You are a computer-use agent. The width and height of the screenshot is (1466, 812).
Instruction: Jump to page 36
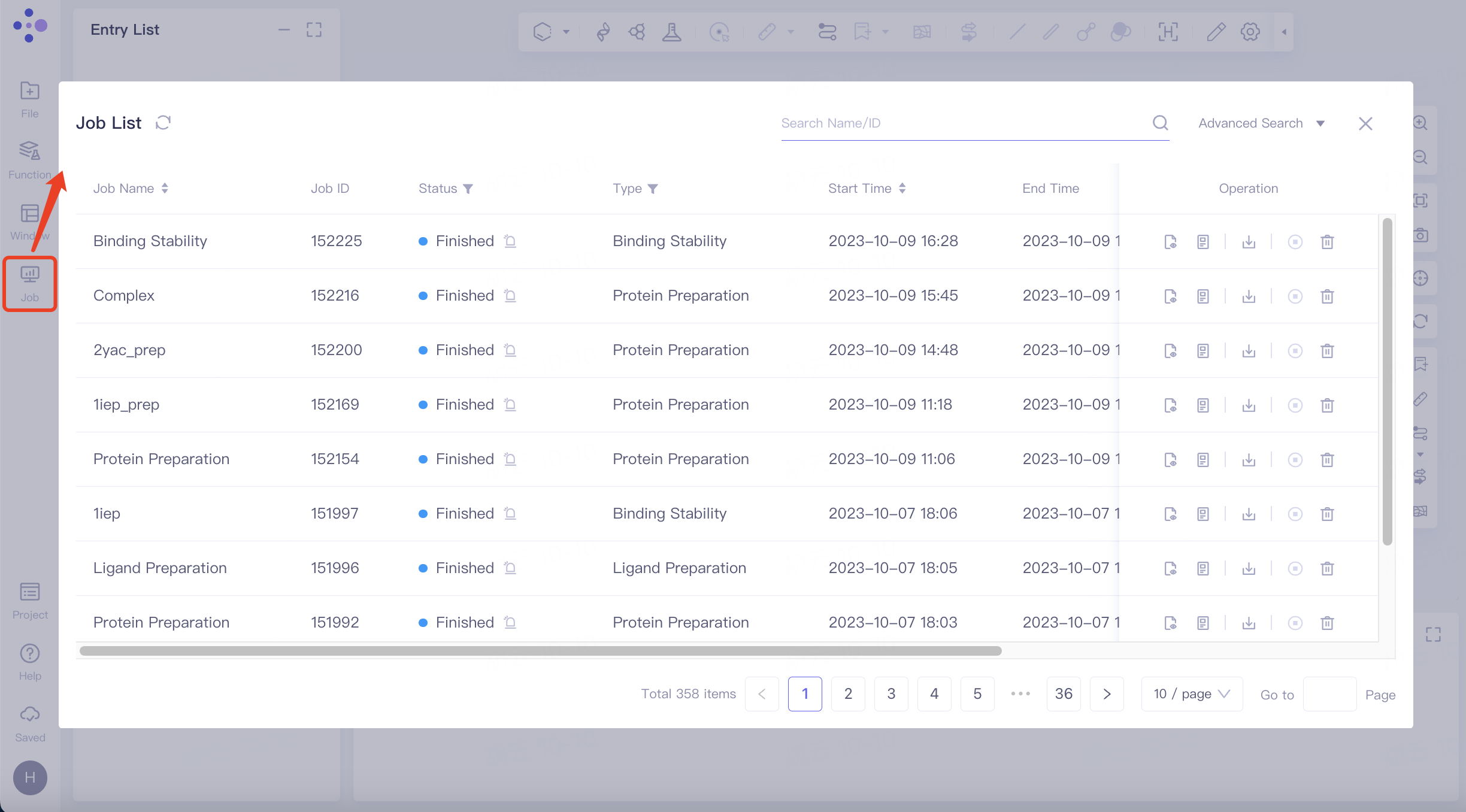1064,694
